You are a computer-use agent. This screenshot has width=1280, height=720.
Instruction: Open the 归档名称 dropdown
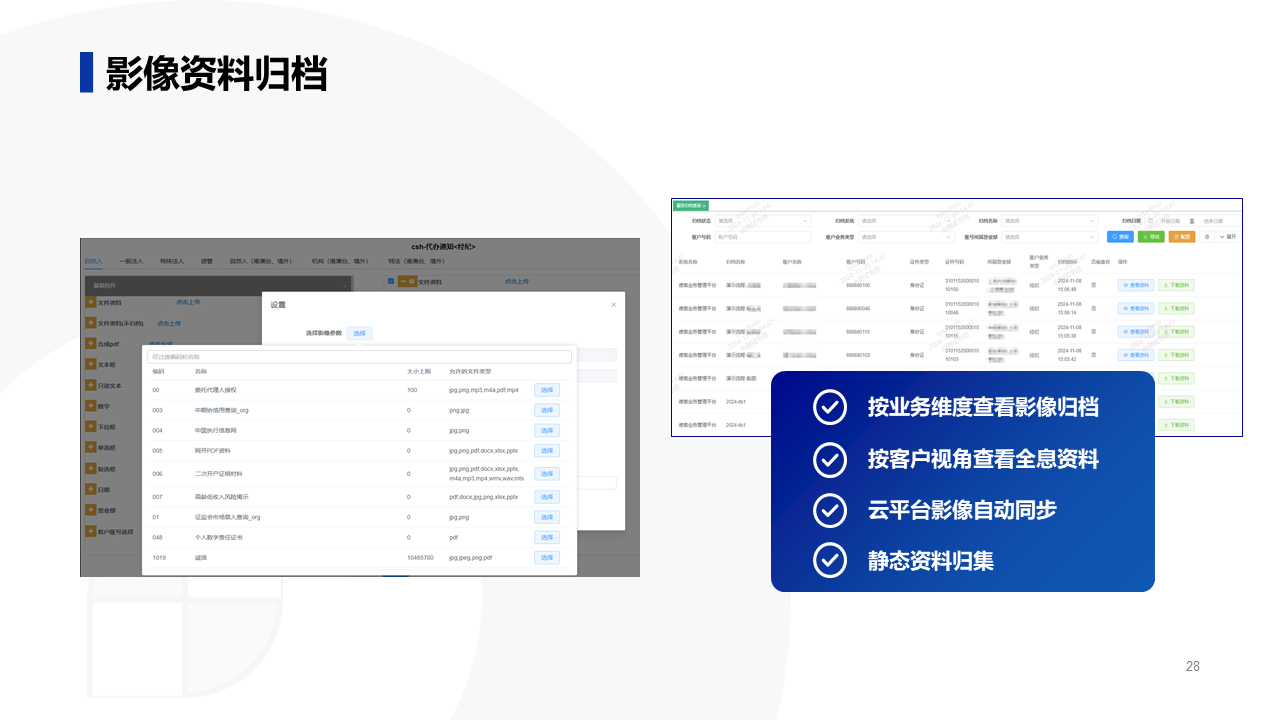click(x=1049, y=221)
